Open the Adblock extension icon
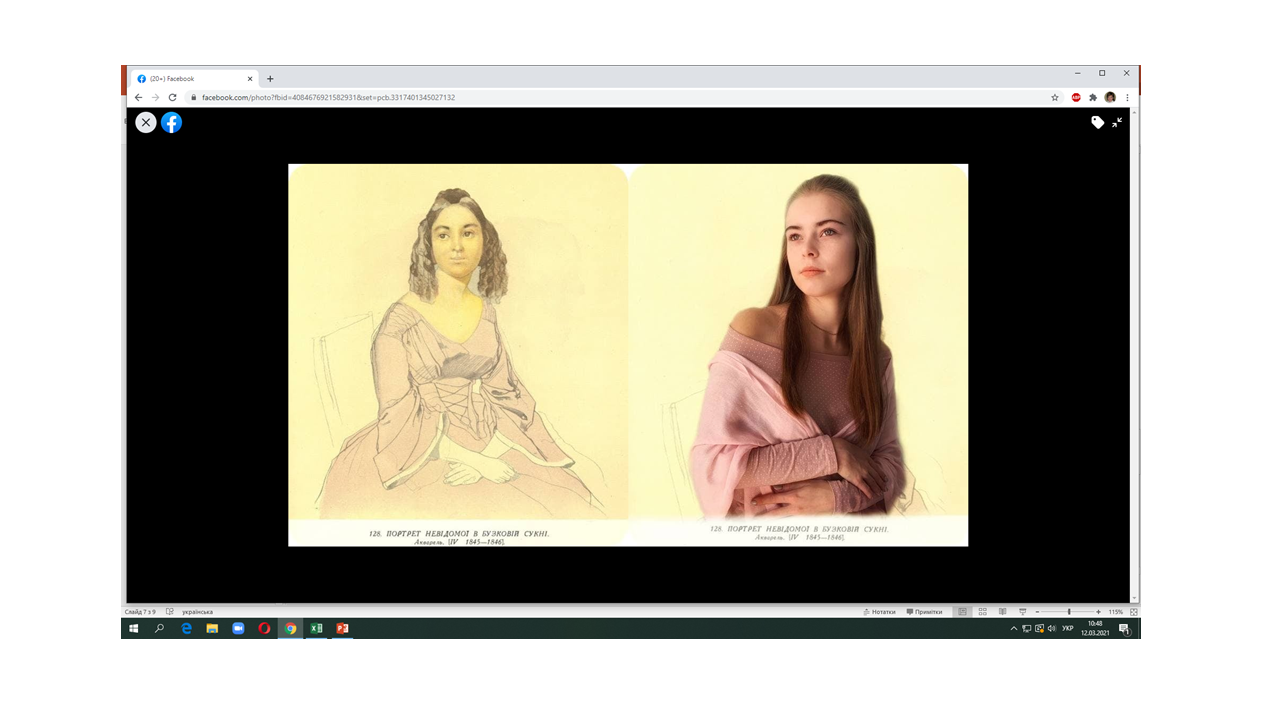This screenshot has width=1280, height=720. pos(1076,98)
